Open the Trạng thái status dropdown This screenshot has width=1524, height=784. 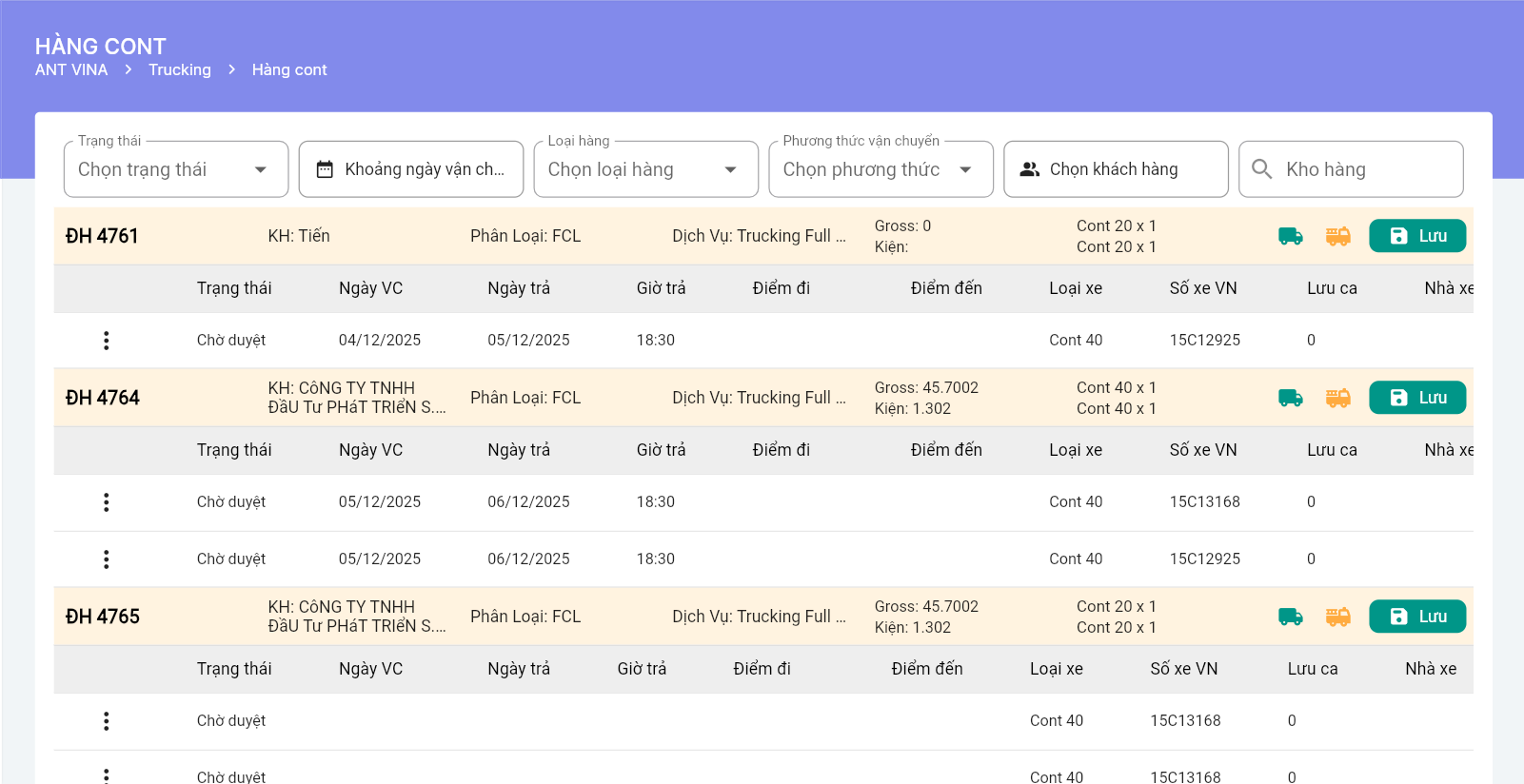(x=175, y=169)
